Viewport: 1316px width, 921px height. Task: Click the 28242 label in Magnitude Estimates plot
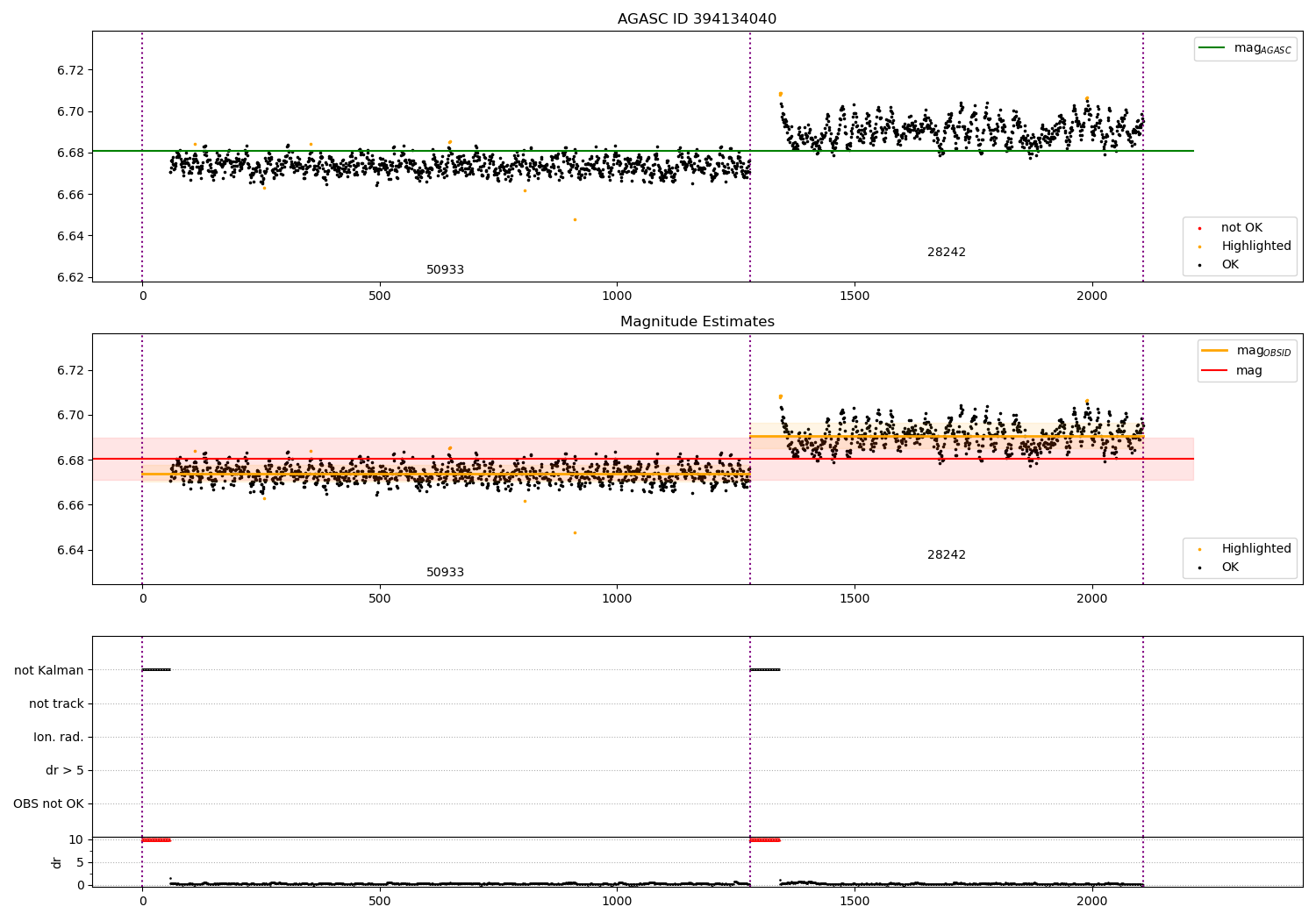tap(946, 555)
